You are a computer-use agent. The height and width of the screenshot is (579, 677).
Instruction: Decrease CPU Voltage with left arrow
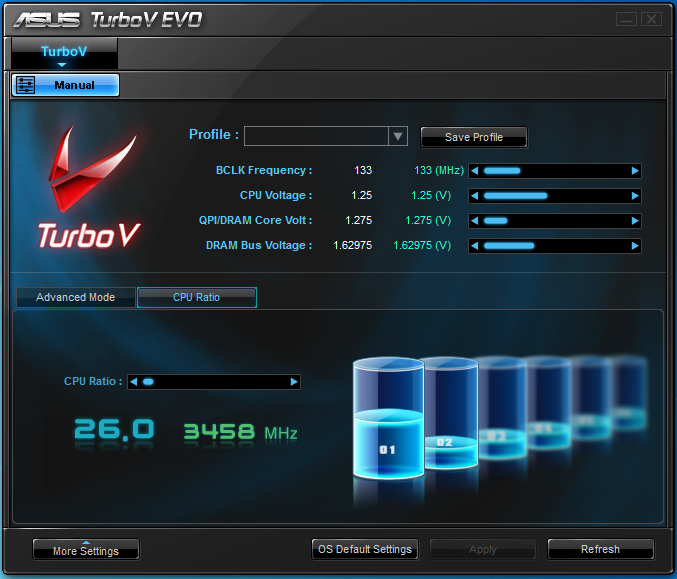(475, 196)
